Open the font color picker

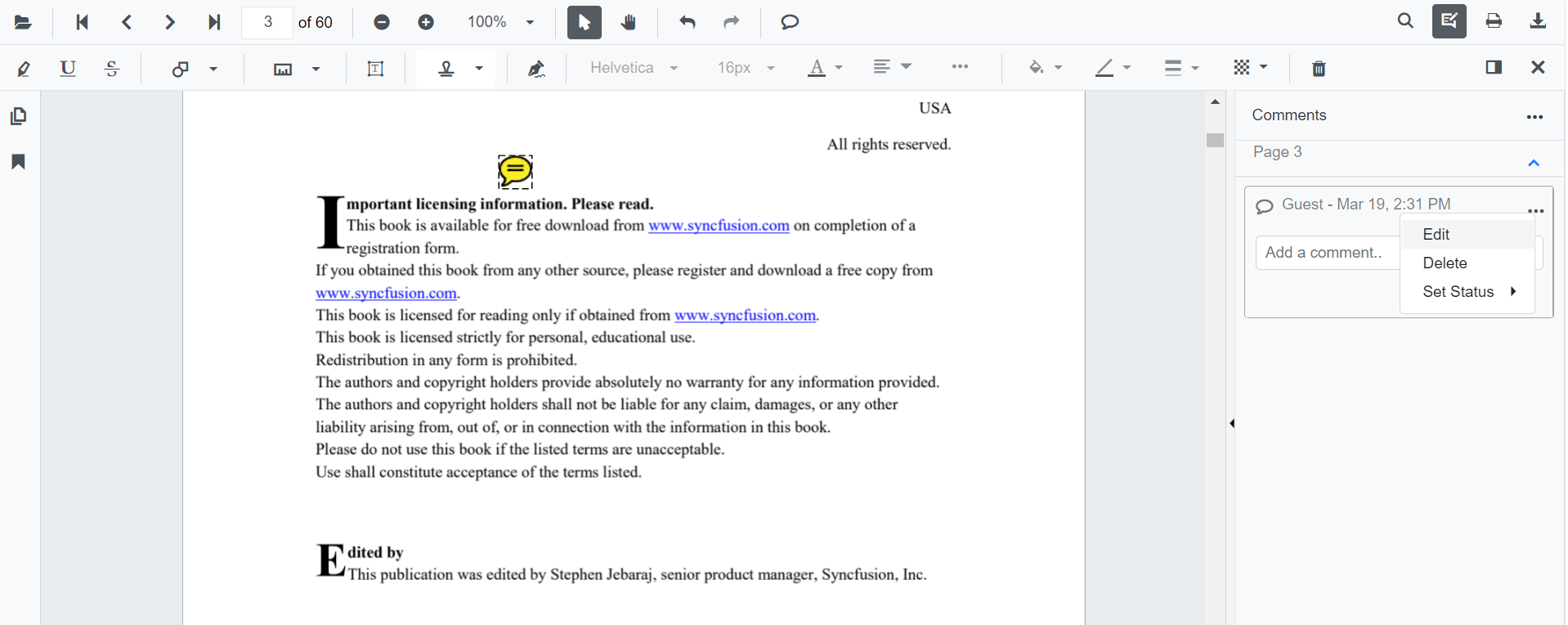point(825,68)
